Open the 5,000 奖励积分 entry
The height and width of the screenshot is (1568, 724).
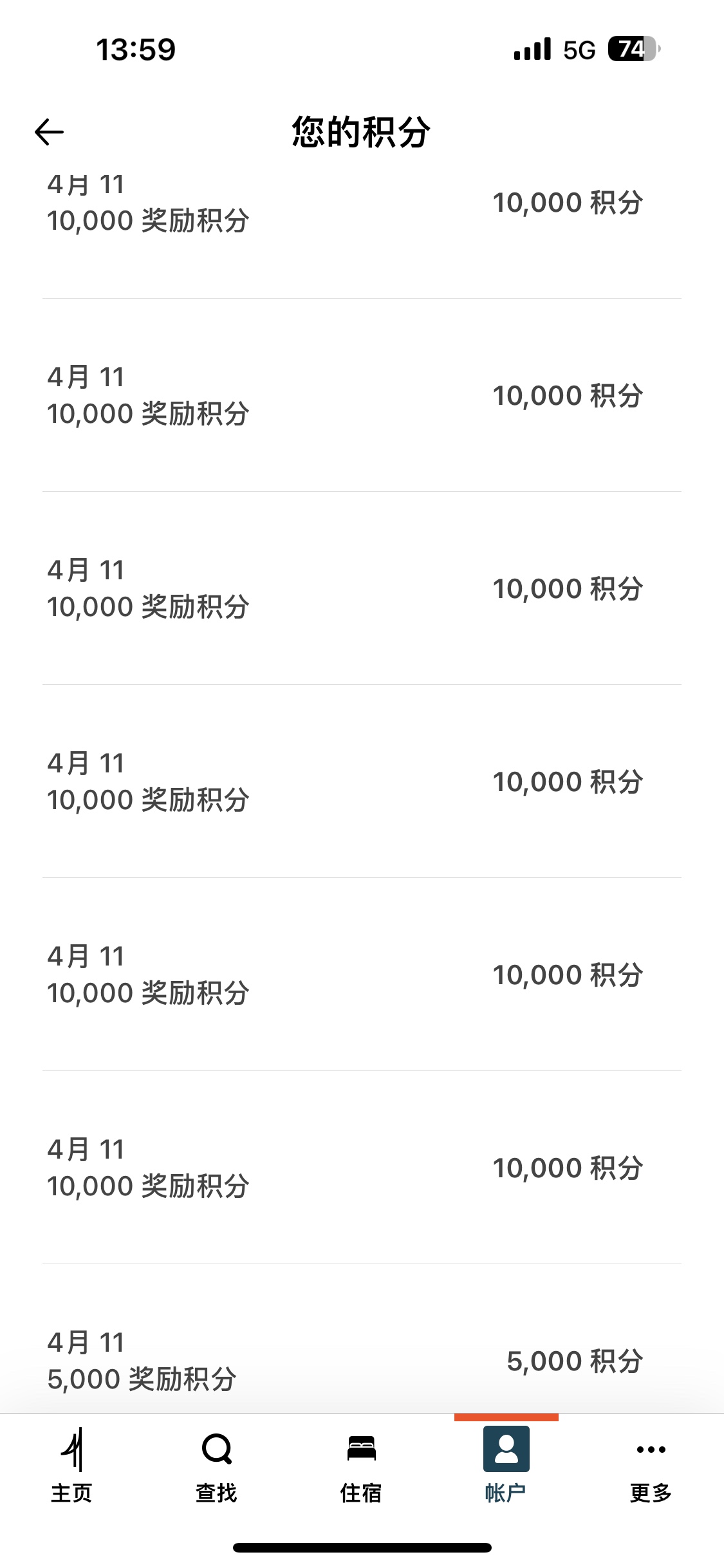click(x=362, y=1360)
